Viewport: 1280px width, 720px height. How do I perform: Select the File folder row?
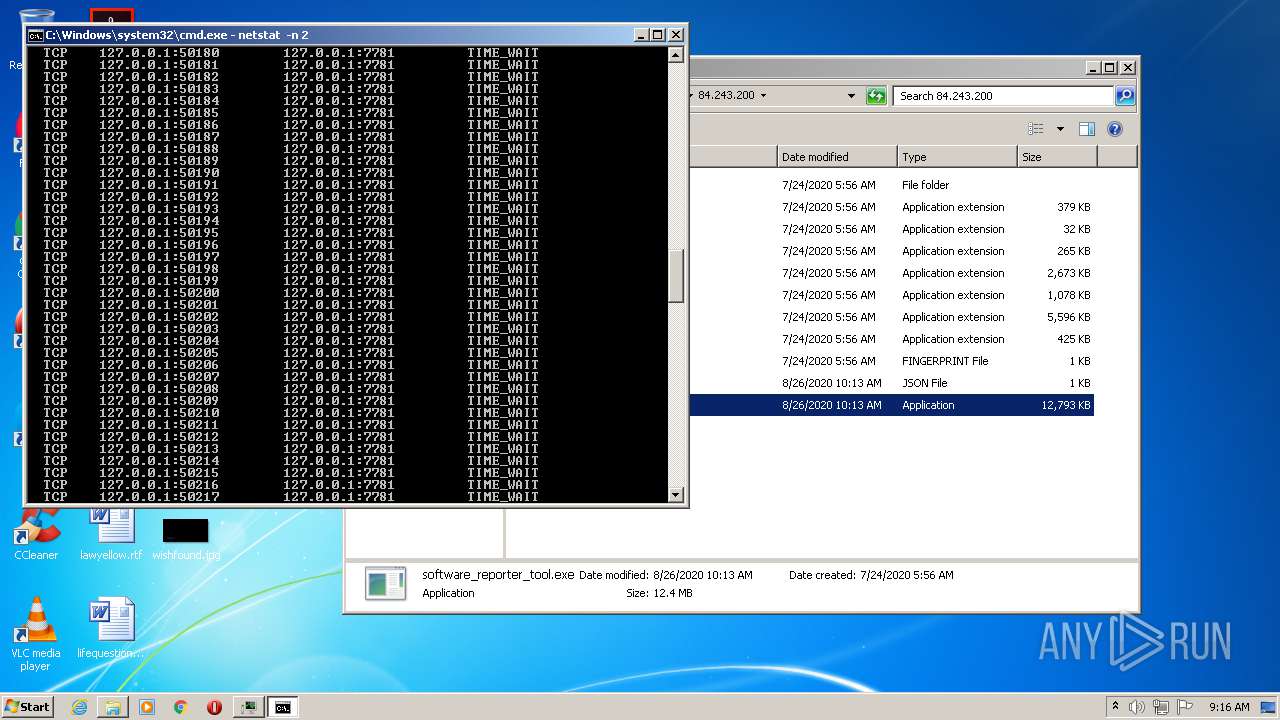point(891,185)
